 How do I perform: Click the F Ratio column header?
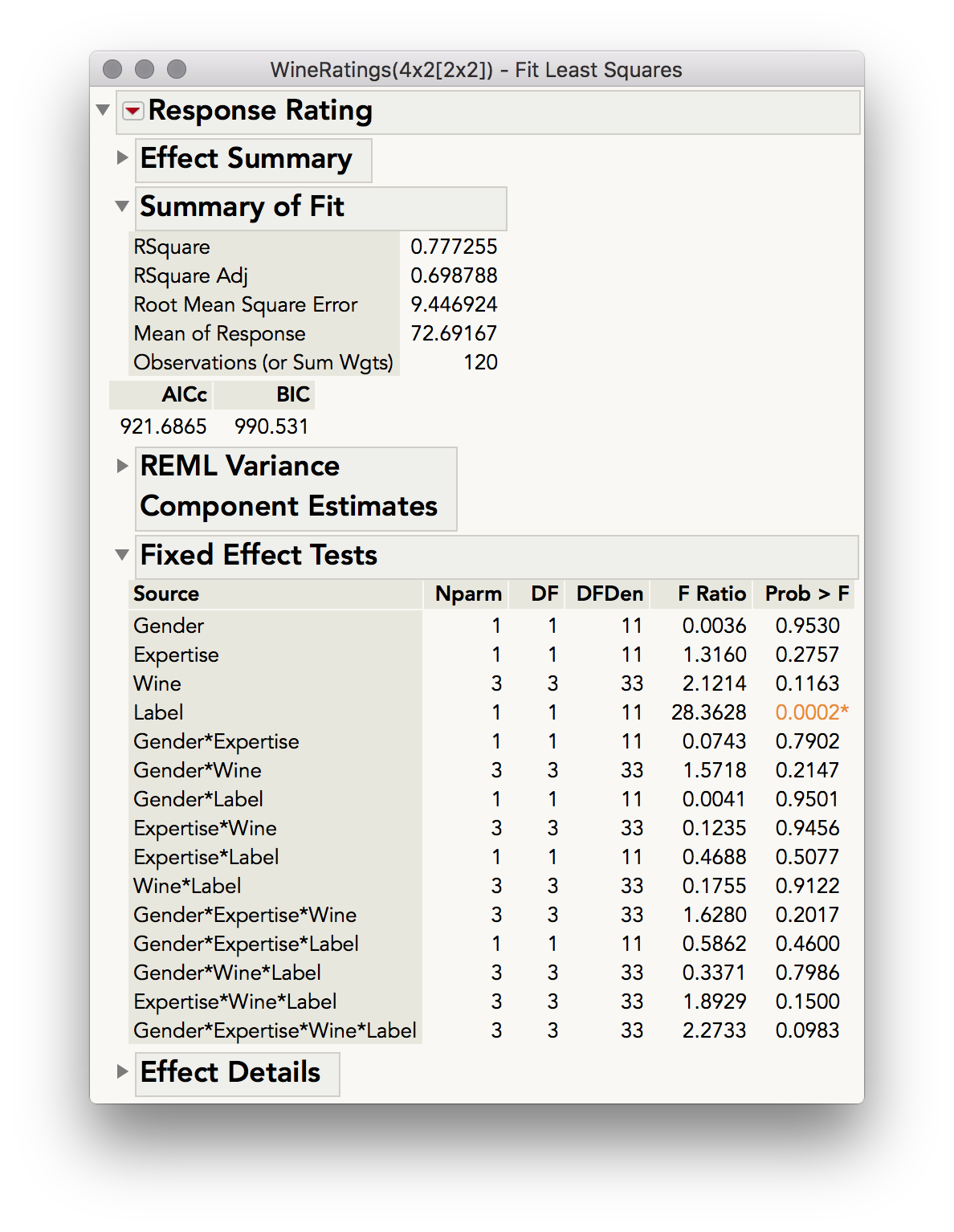coord(711,594)
